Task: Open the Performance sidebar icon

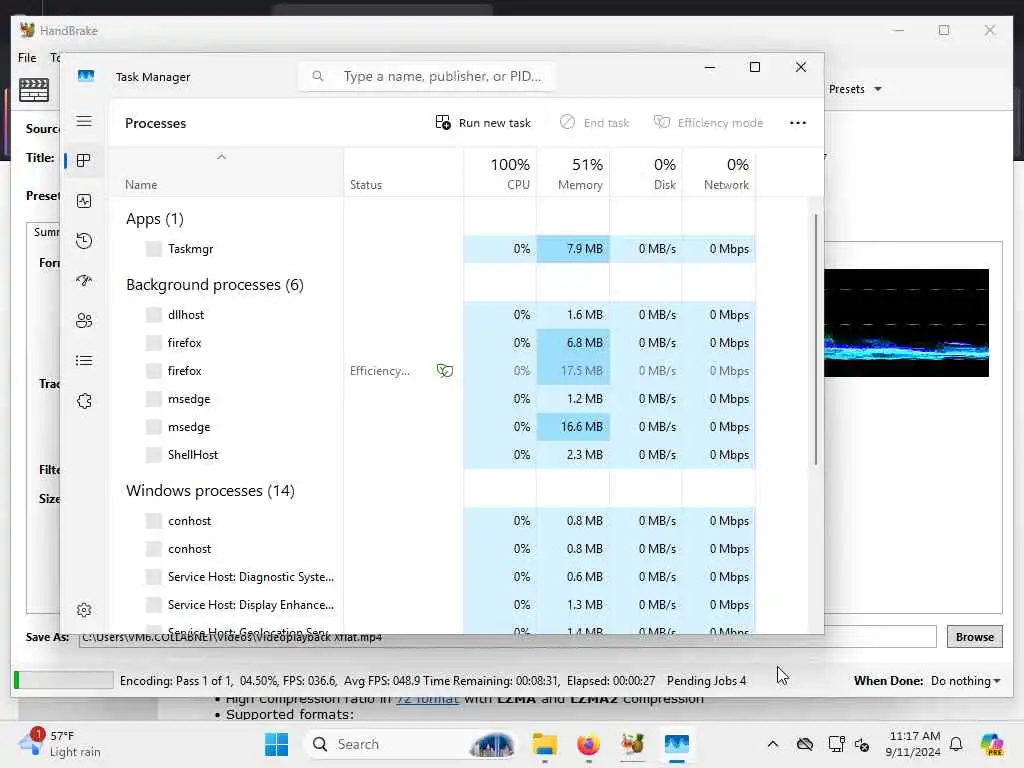Action: click(x=84, y=200)
